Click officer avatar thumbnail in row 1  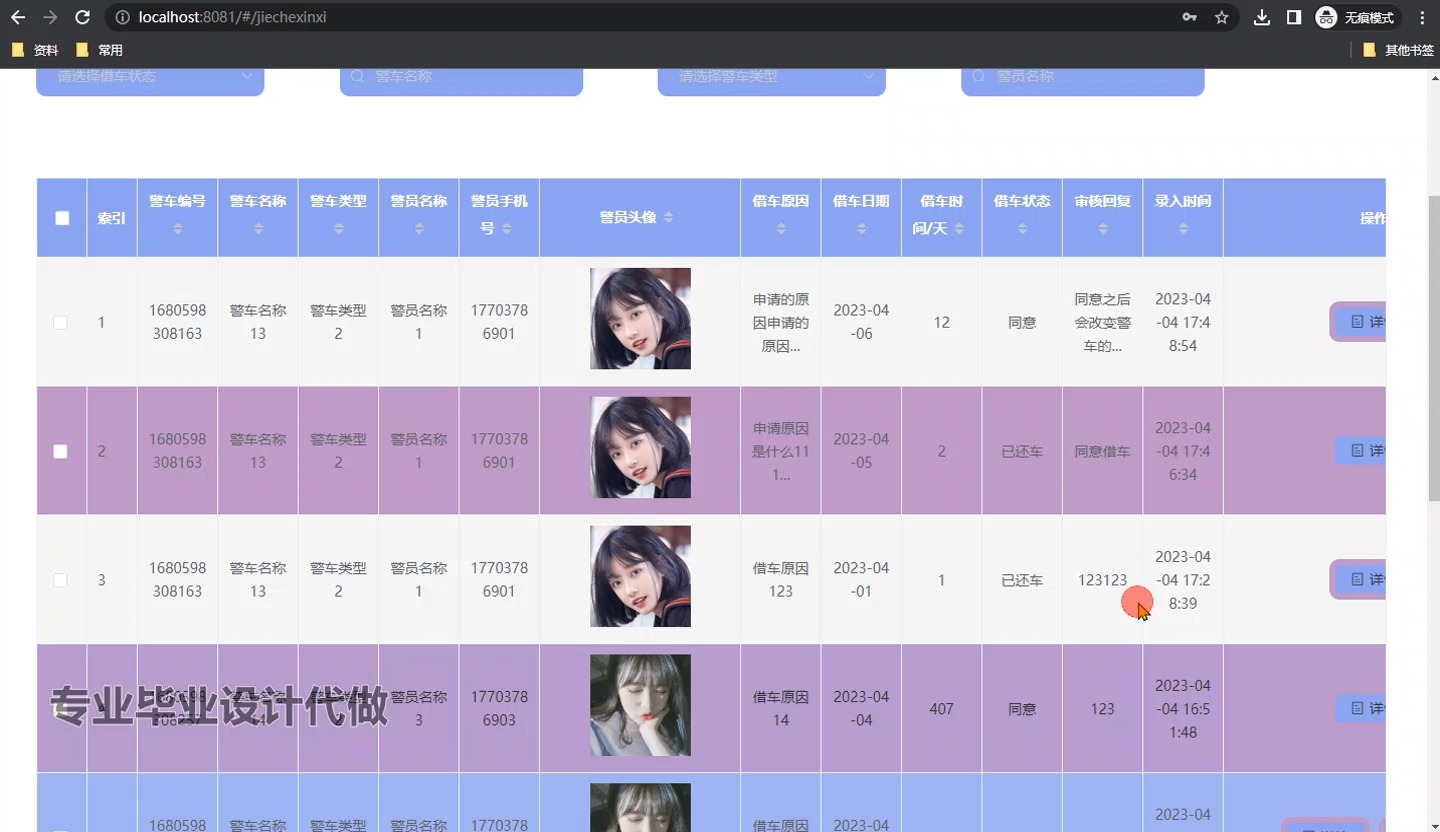tap(640, 319)
